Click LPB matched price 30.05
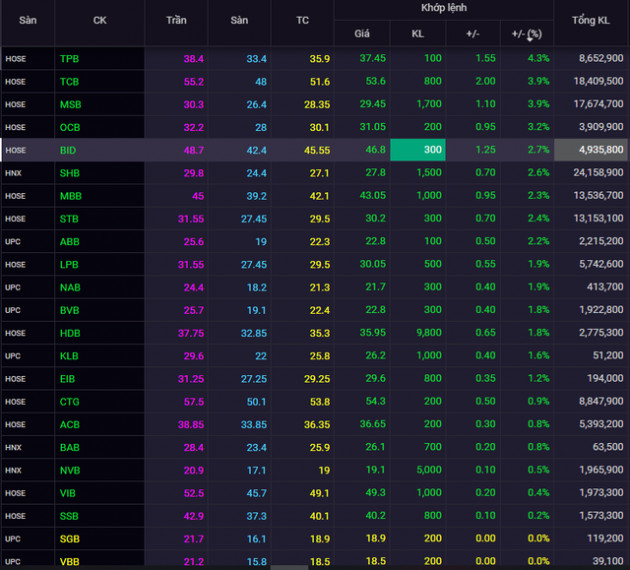This screenshot has width=630, height=570. point(372,264)
